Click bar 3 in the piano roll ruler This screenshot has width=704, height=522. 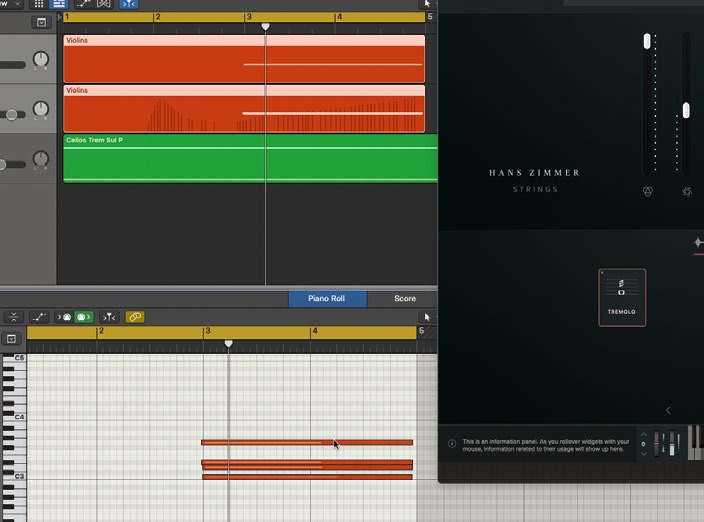pyautogui.click(x=207, y=331)
